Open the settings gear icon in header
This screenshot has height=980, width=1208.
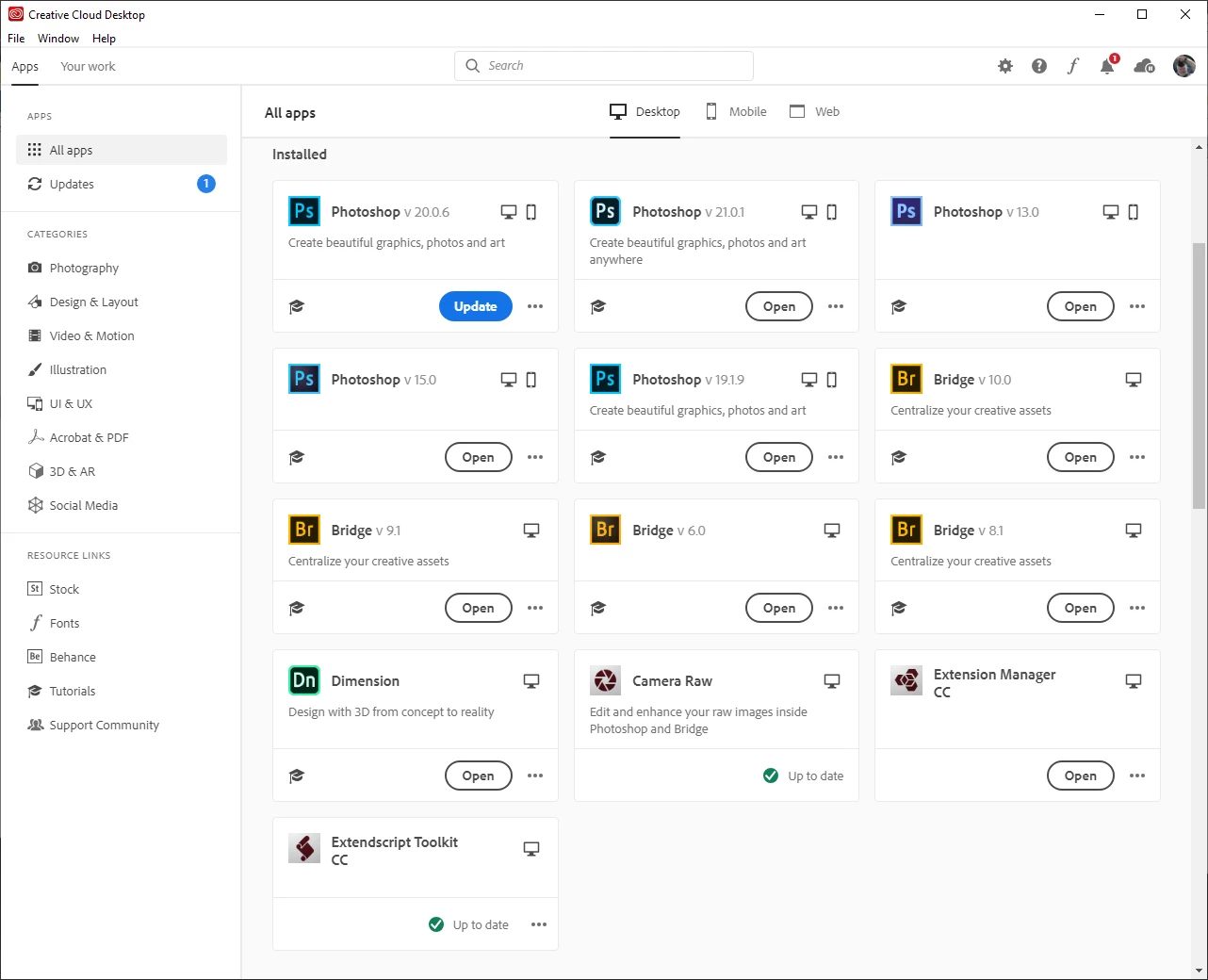coord(1005,66)
